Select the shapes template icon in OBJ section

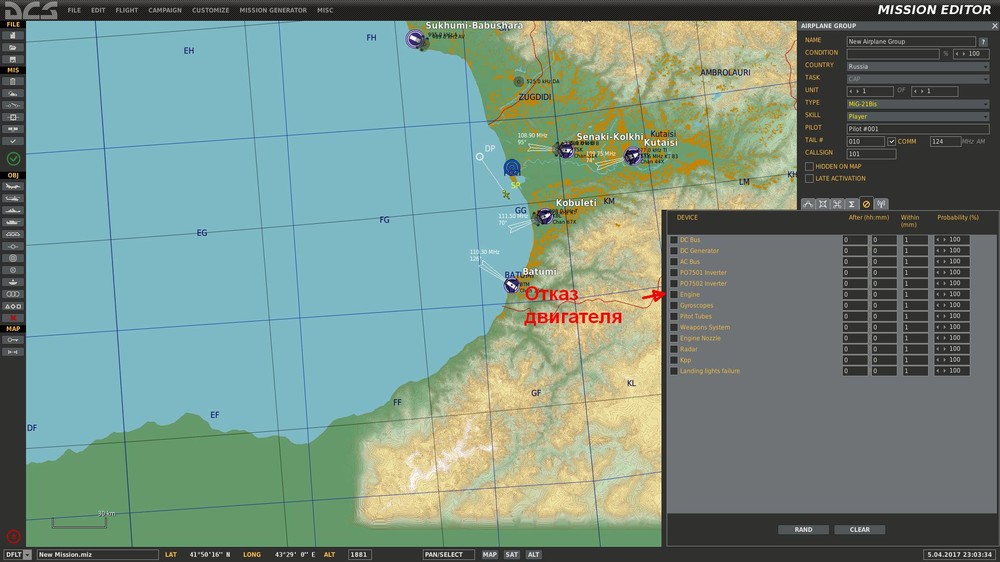(x=13, y=306)
